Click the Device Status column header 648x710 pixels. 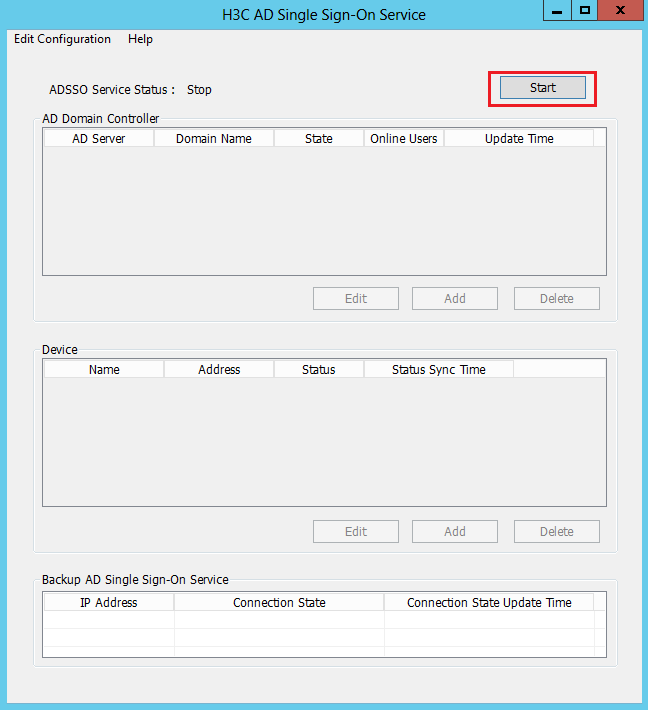[x=319, y=369]
